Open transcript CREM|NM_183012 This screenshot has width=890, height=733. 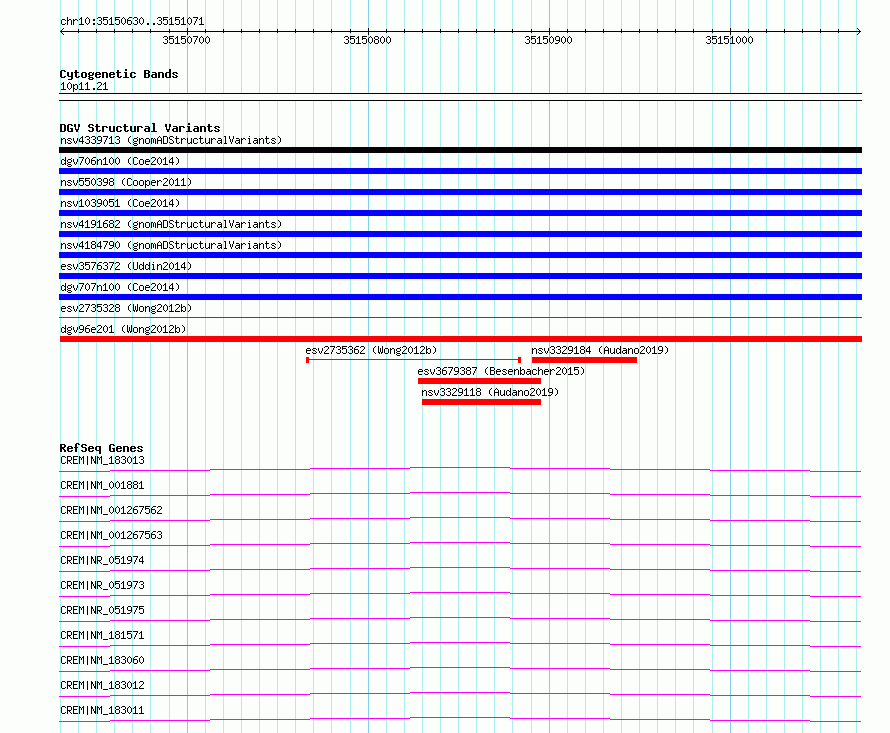(102, 685)
